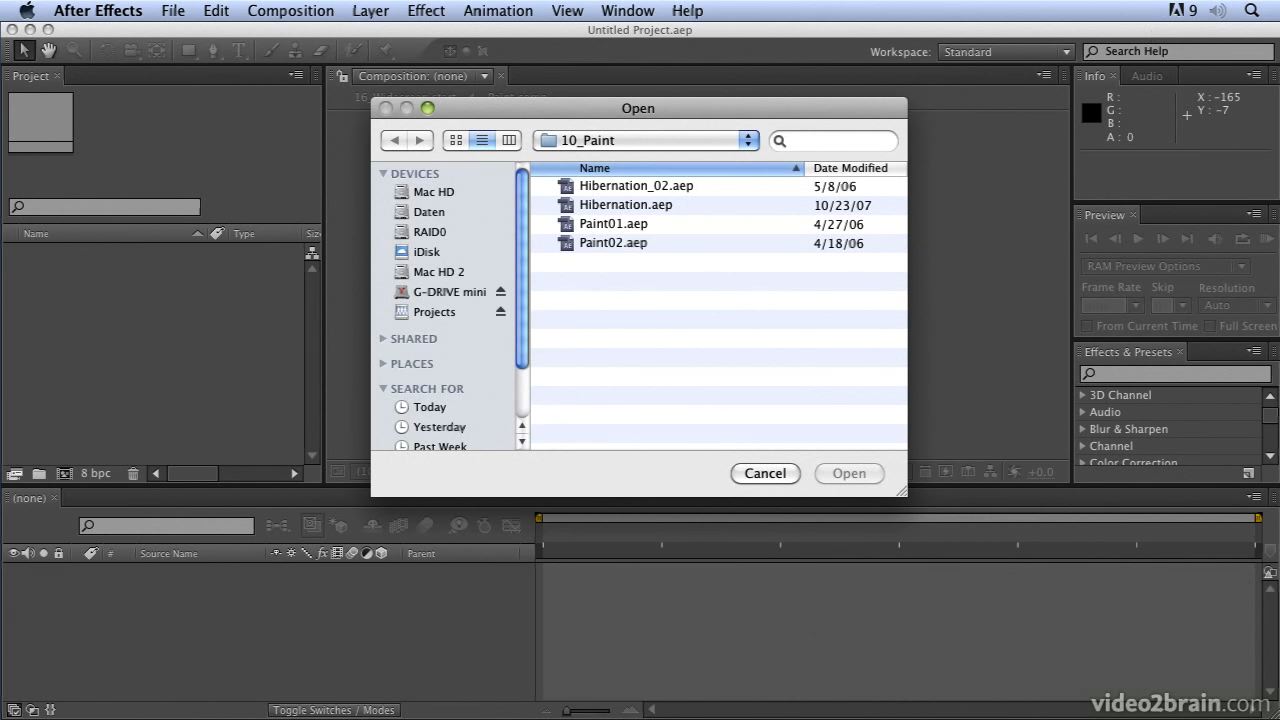Screen dimensions: 1280x720
Task: Eject the Projects volume
Action: coord(501,312)
